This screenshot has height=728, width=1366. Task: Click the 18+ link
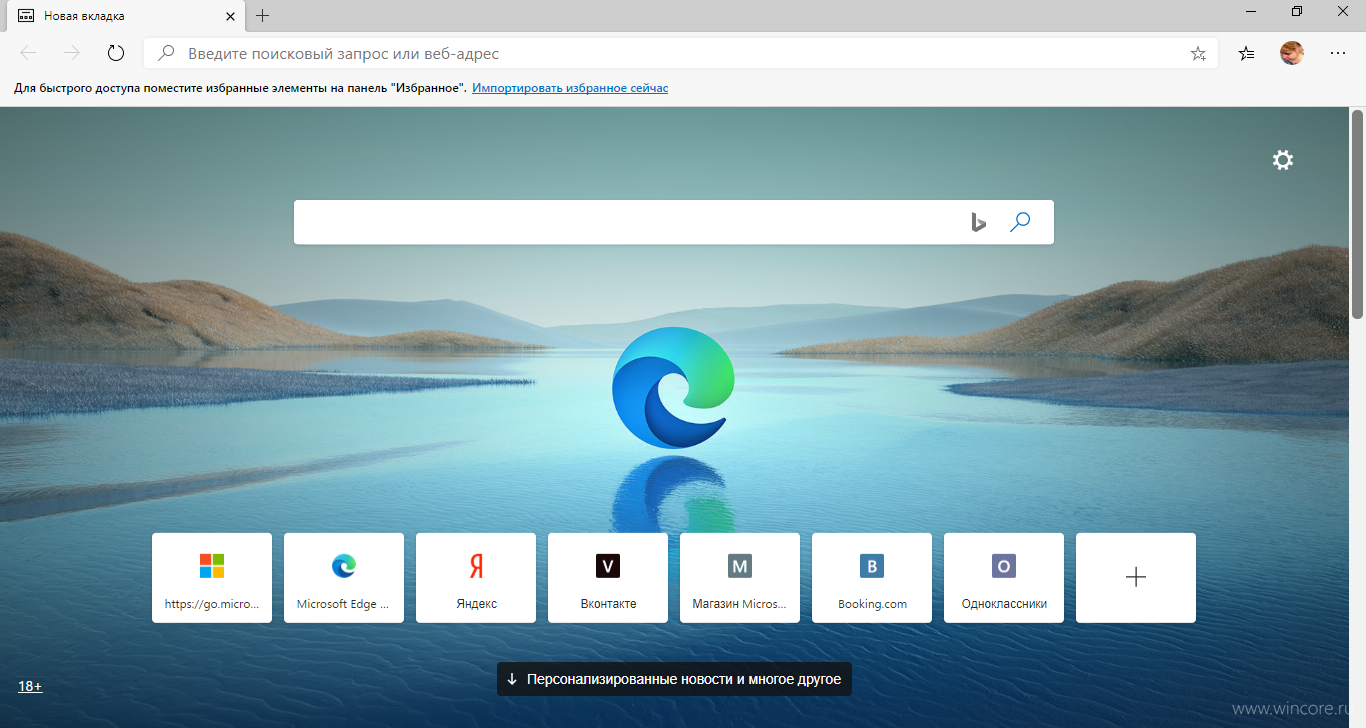pyautogui.click(x=30, y=686)
